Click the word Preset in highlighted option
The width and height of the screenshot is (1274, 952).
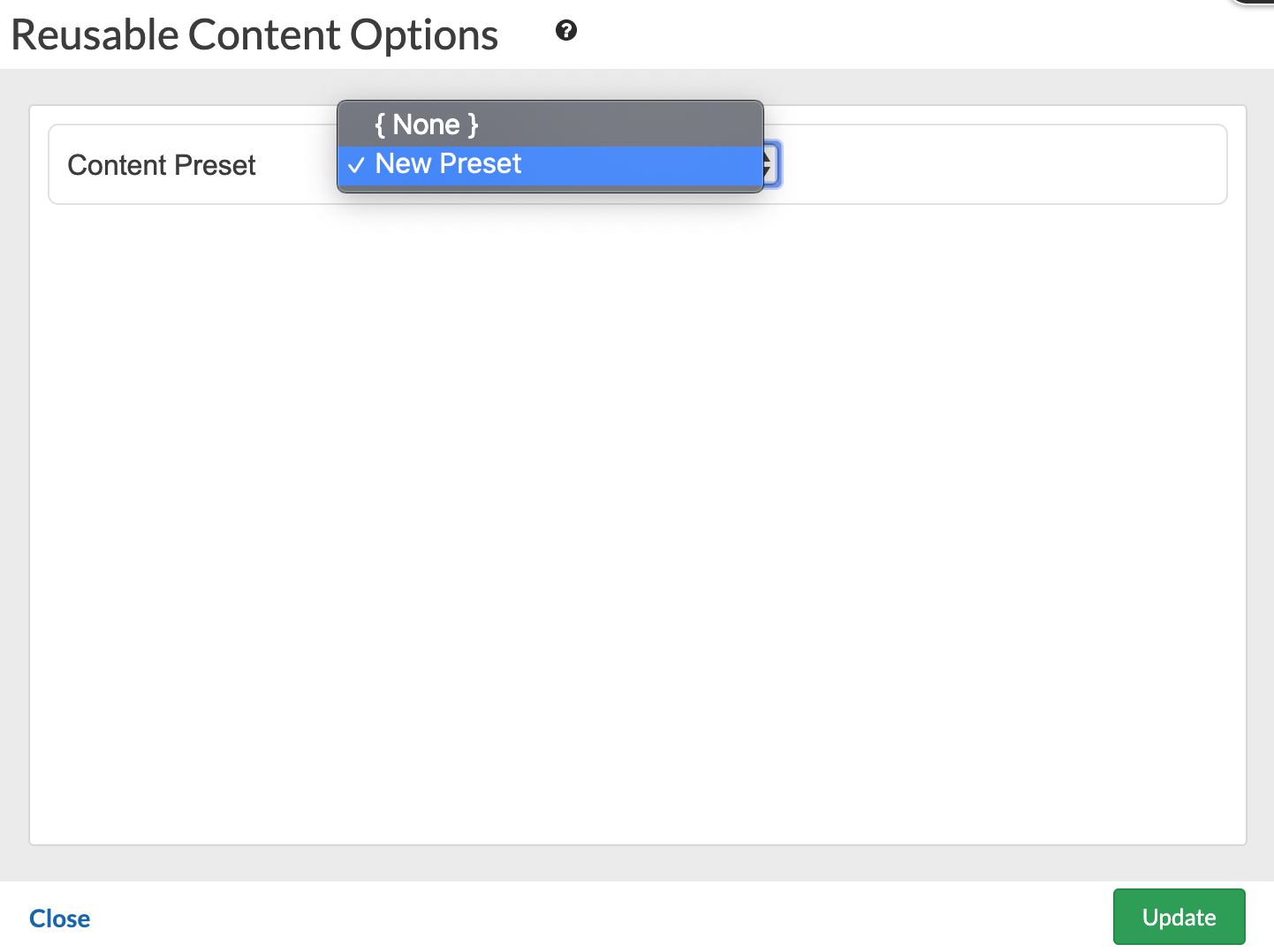481,164
